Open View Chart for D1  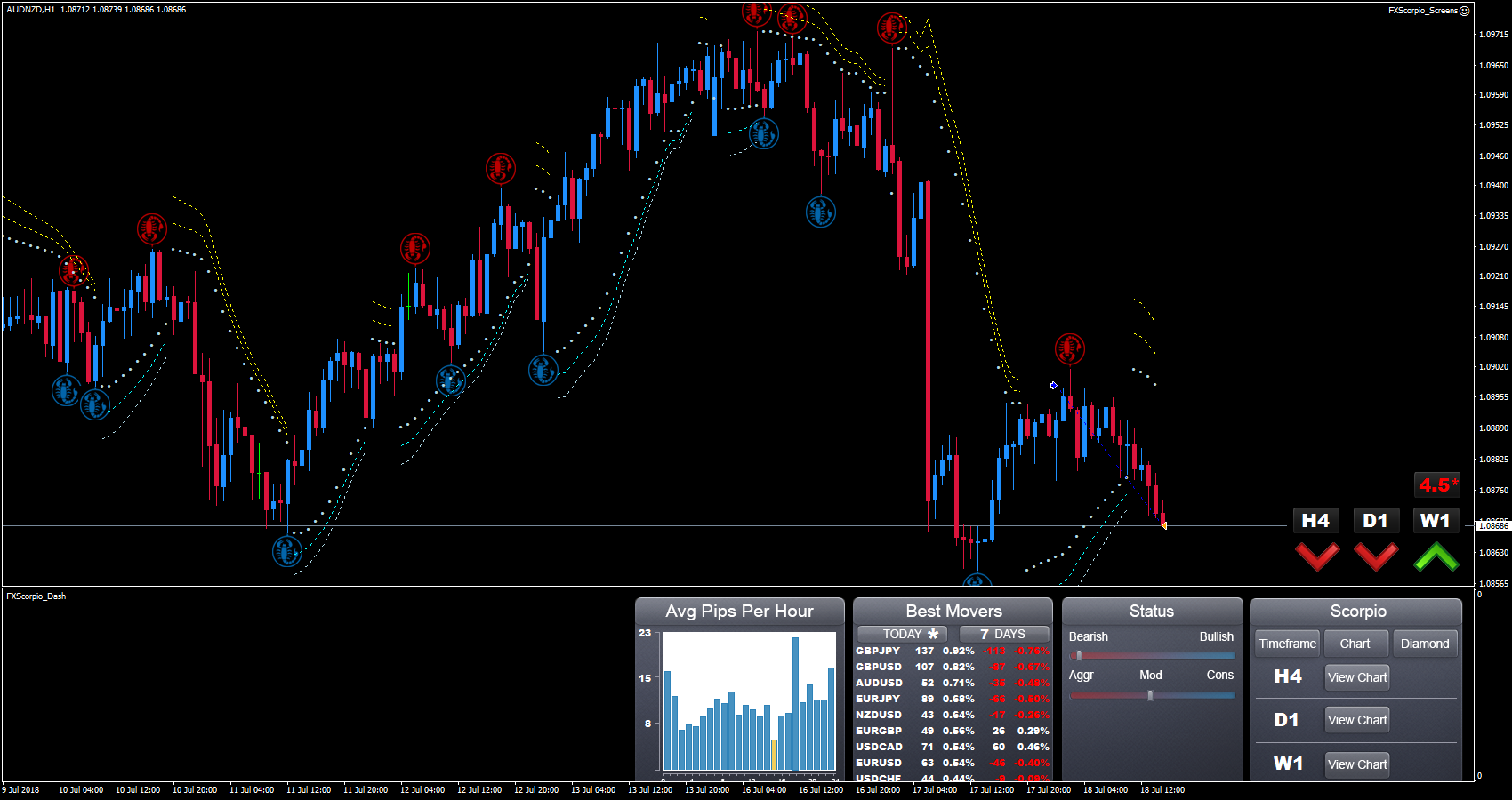[1356, 720]
